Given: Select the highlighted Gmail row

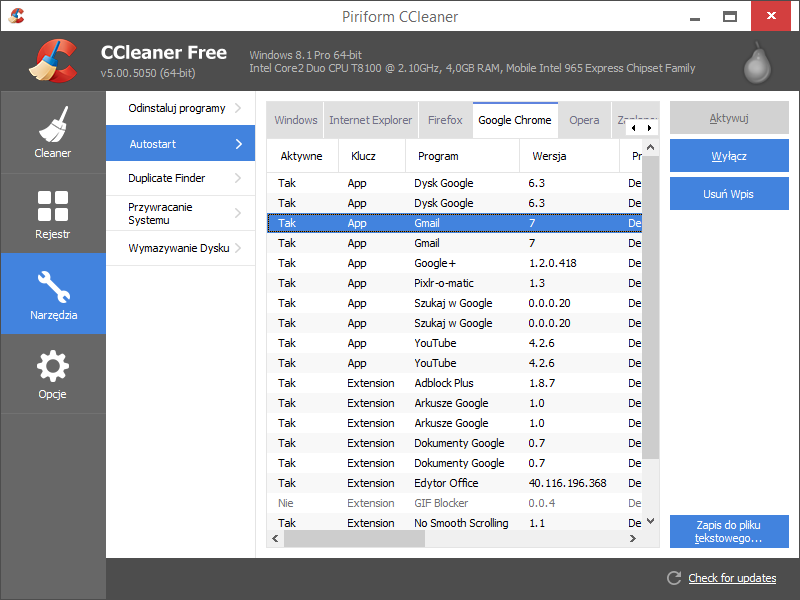Looking at the screenshot, I should [x=454, y=223].
